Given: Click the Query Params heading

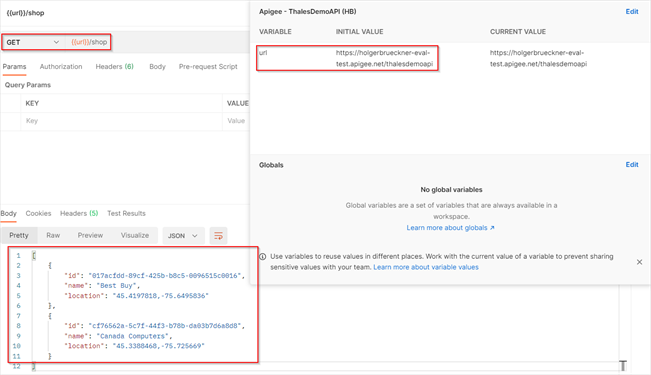Looking at the screenshot, I should pyautogui.click(x=28, y=85).
